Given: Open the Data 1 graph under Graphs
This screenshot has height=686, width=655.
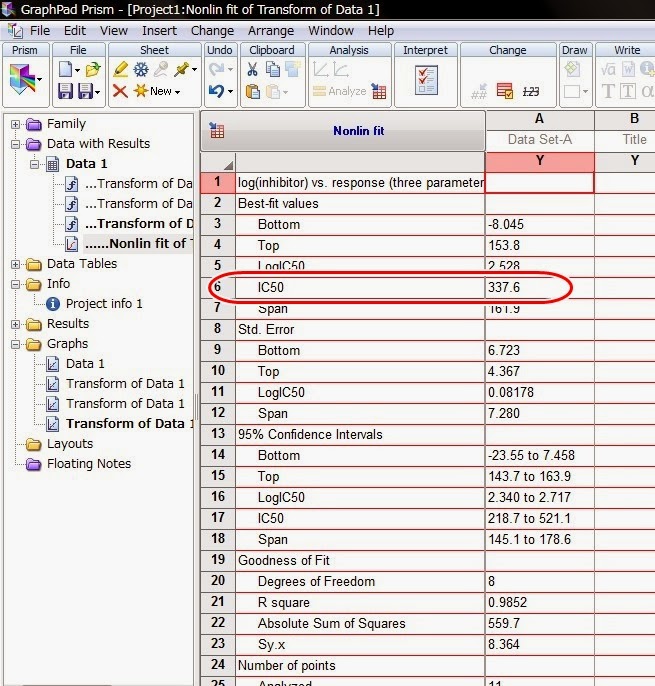Looking at the screenshot, I should (x=85, y=364).
